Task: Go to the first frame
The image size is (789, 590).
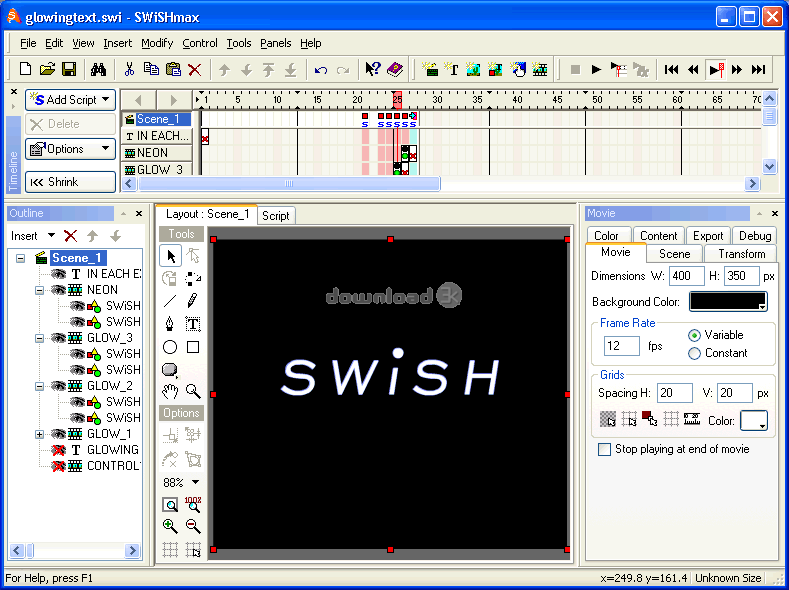Action: (x=671, y=69)
